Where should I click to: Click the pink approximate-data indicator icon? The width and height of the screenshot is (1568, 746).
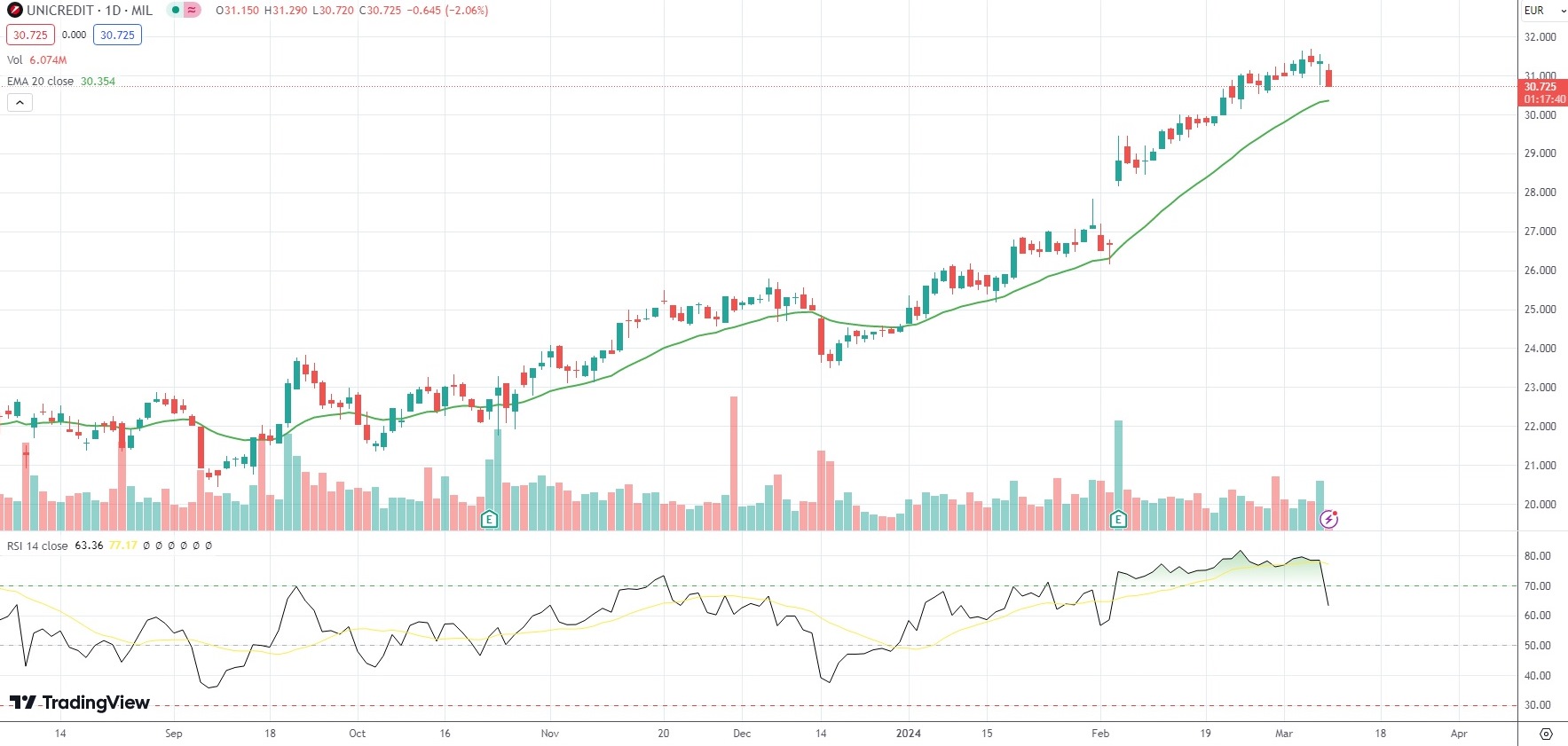click(x=193, y=11)
